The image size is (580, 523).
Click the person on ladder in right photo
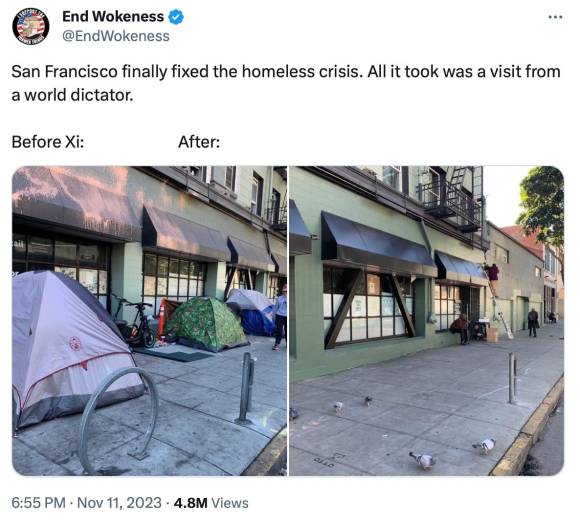(492, 274)
